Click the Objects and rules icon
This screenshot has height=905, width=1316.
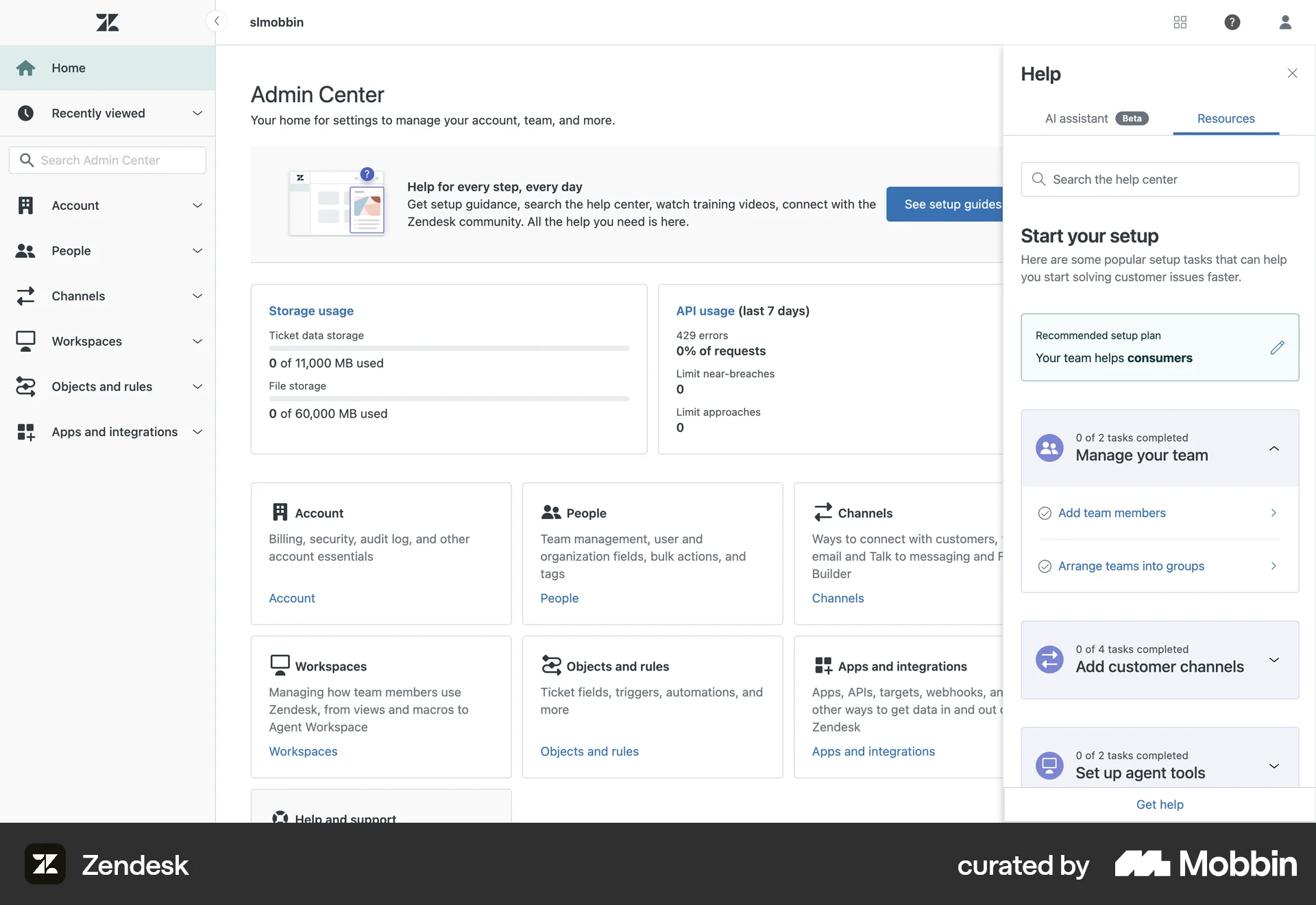[x=26, y=386]
